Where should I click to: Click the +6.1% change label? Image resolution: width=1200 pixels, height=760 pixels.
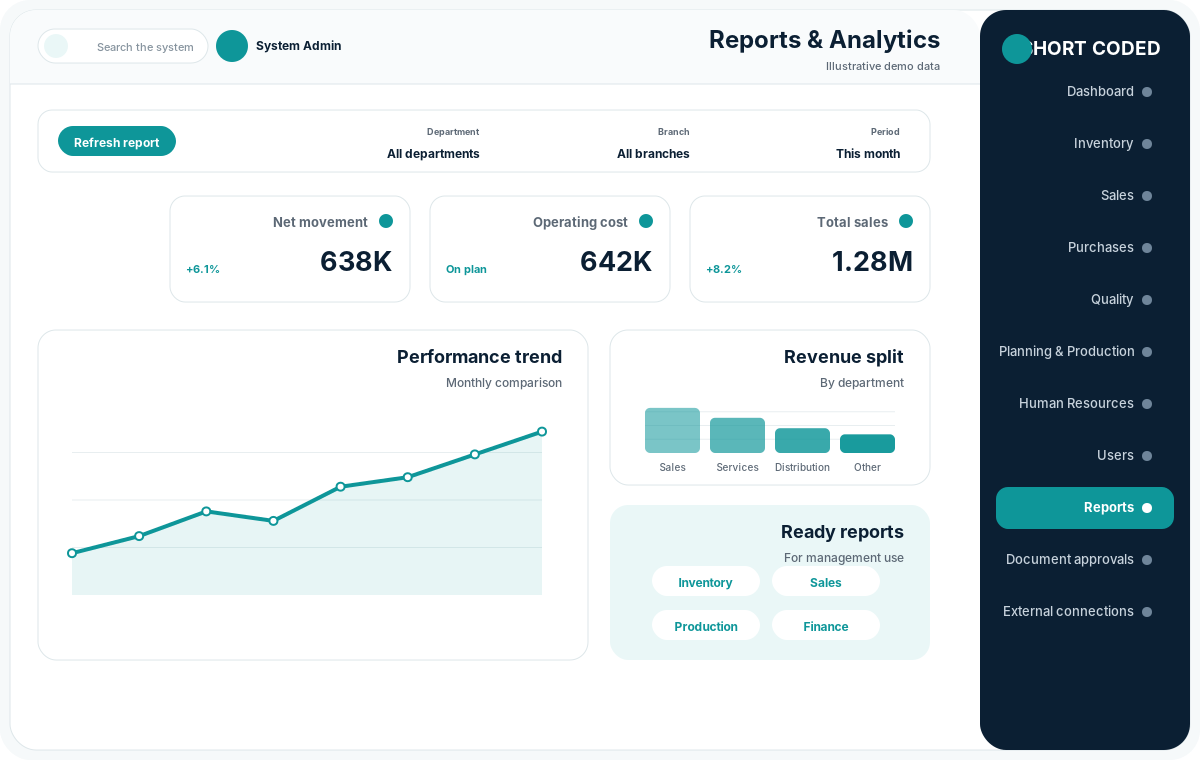click(x=203, y=269)
